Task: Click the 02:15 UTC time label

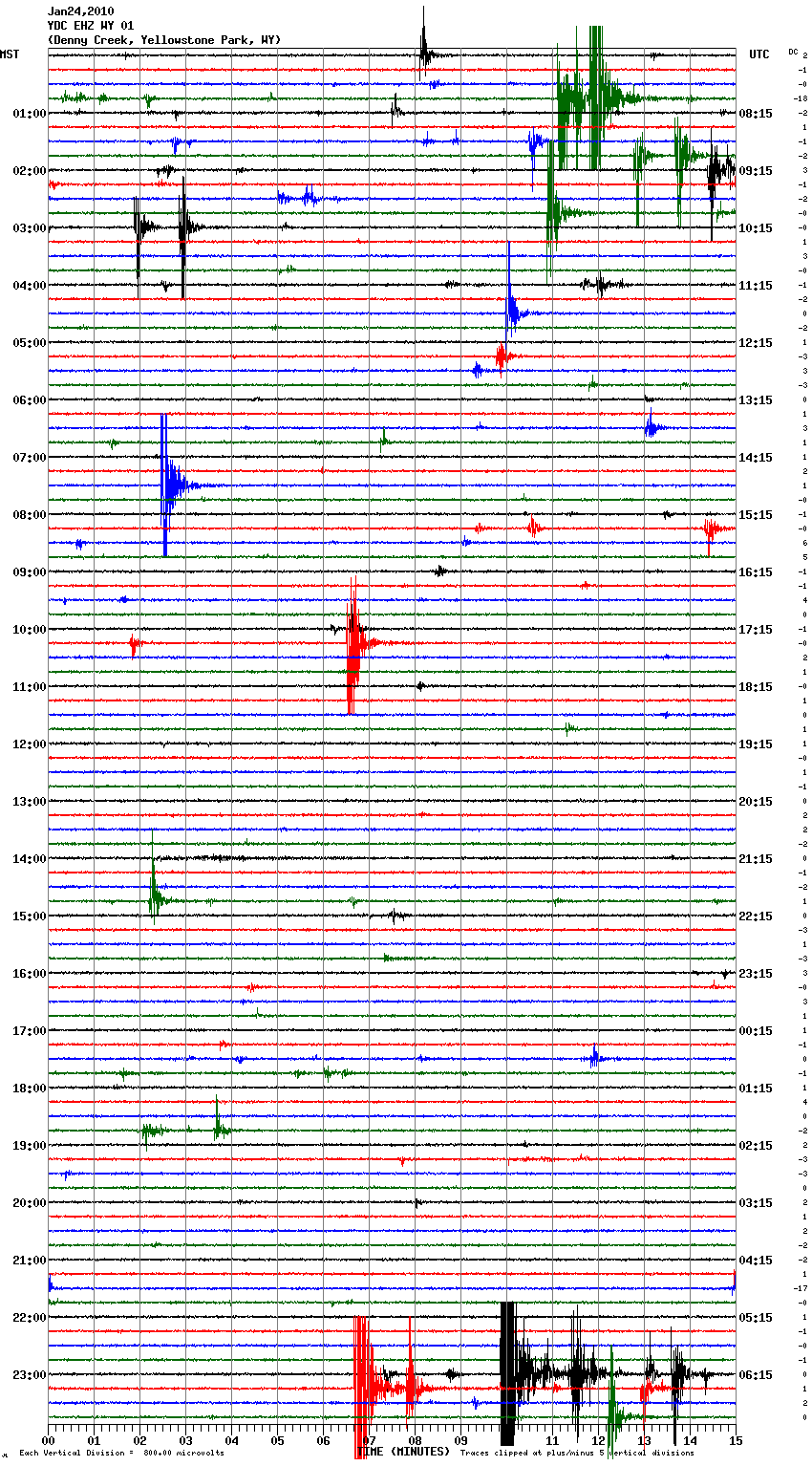Action: click(x=756, y=1146)
